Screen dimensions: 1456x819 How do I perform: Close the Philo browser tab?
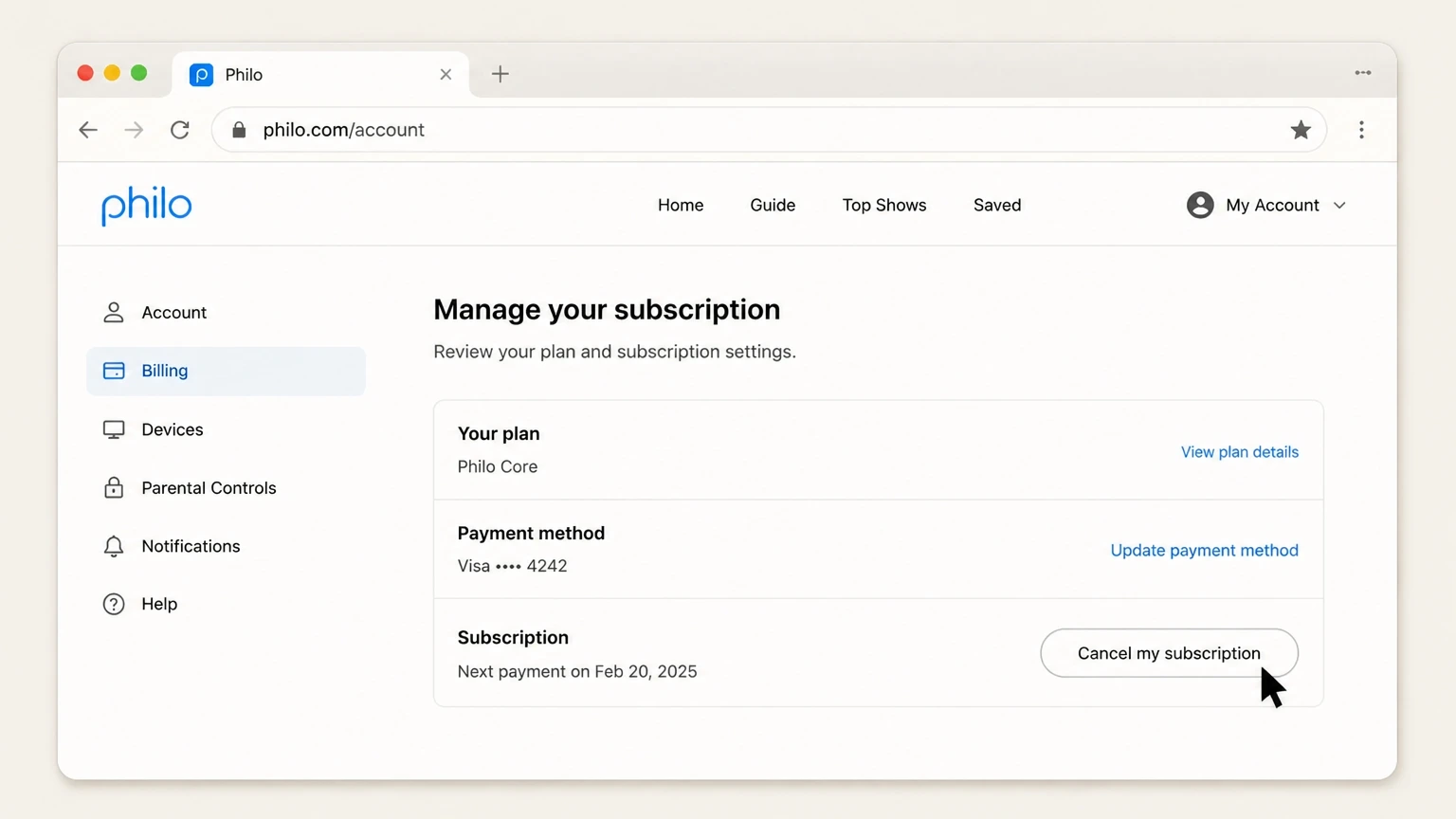[446, 74]
